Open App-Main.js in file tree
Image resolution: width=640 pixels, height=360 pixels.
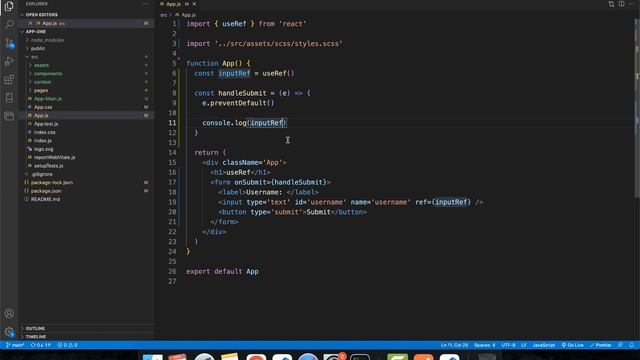48,99
